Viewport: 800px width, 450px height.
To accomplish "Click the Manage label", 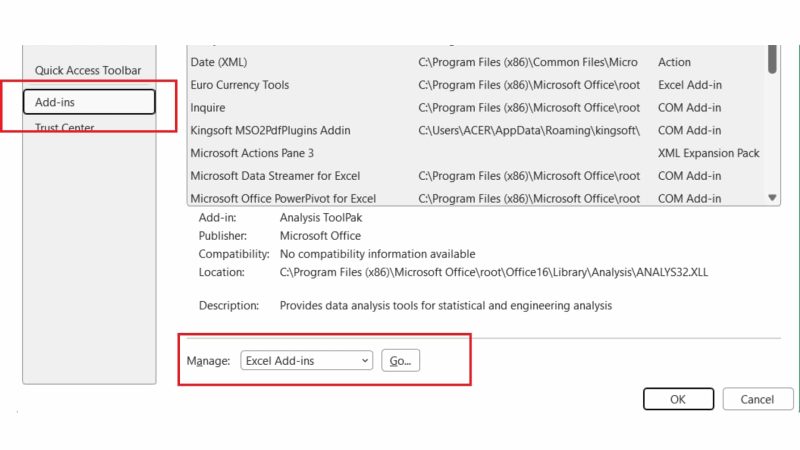I will (208, 361).
